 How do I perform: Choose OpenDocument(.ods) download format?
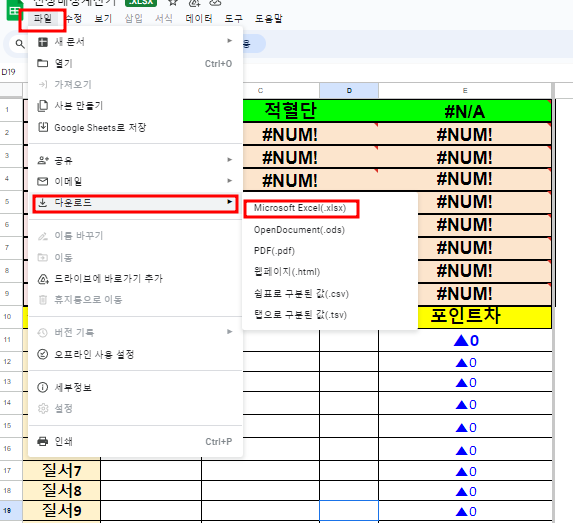tap(299, 230)
